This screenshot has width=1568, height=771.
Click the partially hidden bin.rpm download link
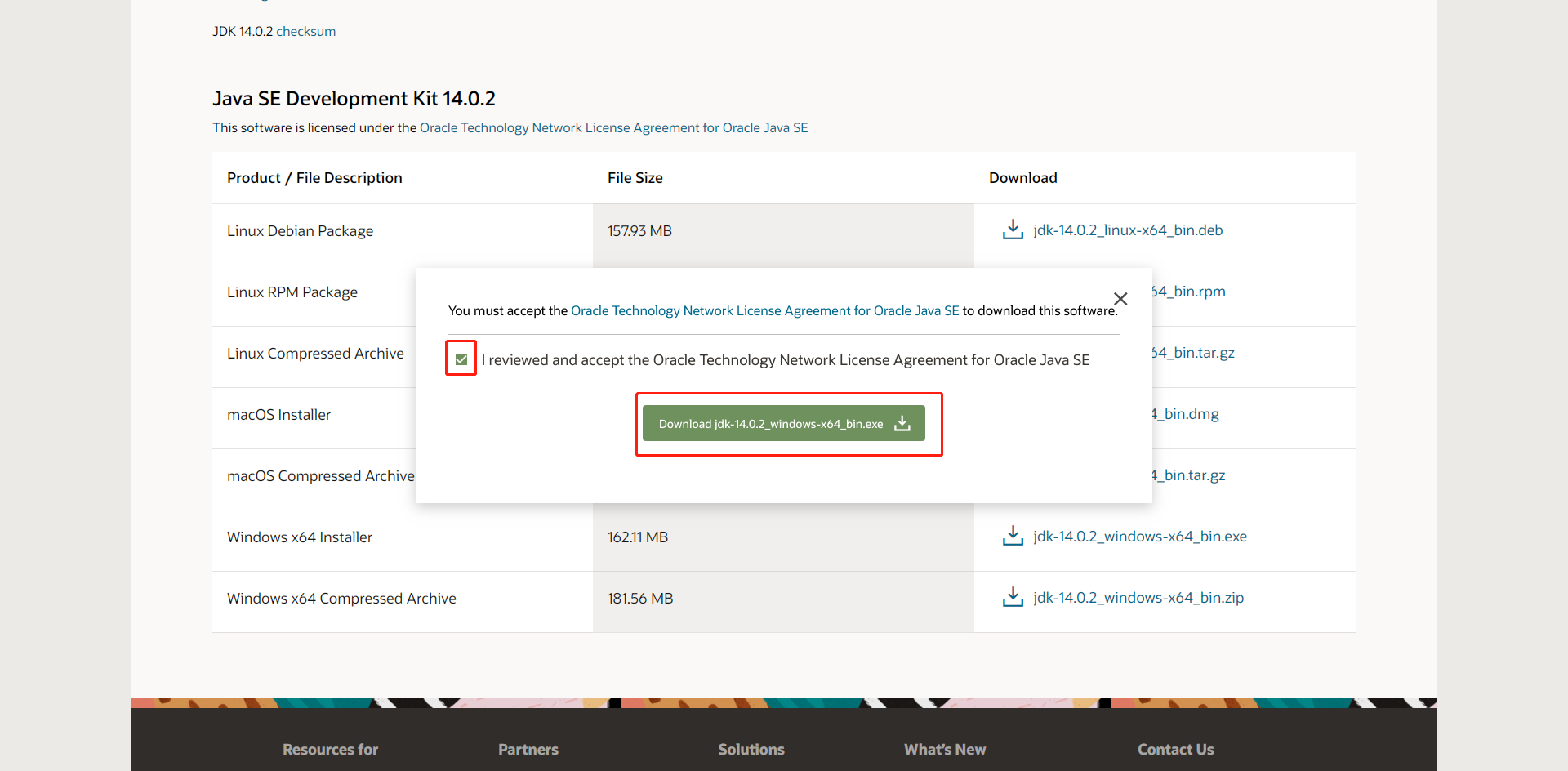tap(1189, 292)
